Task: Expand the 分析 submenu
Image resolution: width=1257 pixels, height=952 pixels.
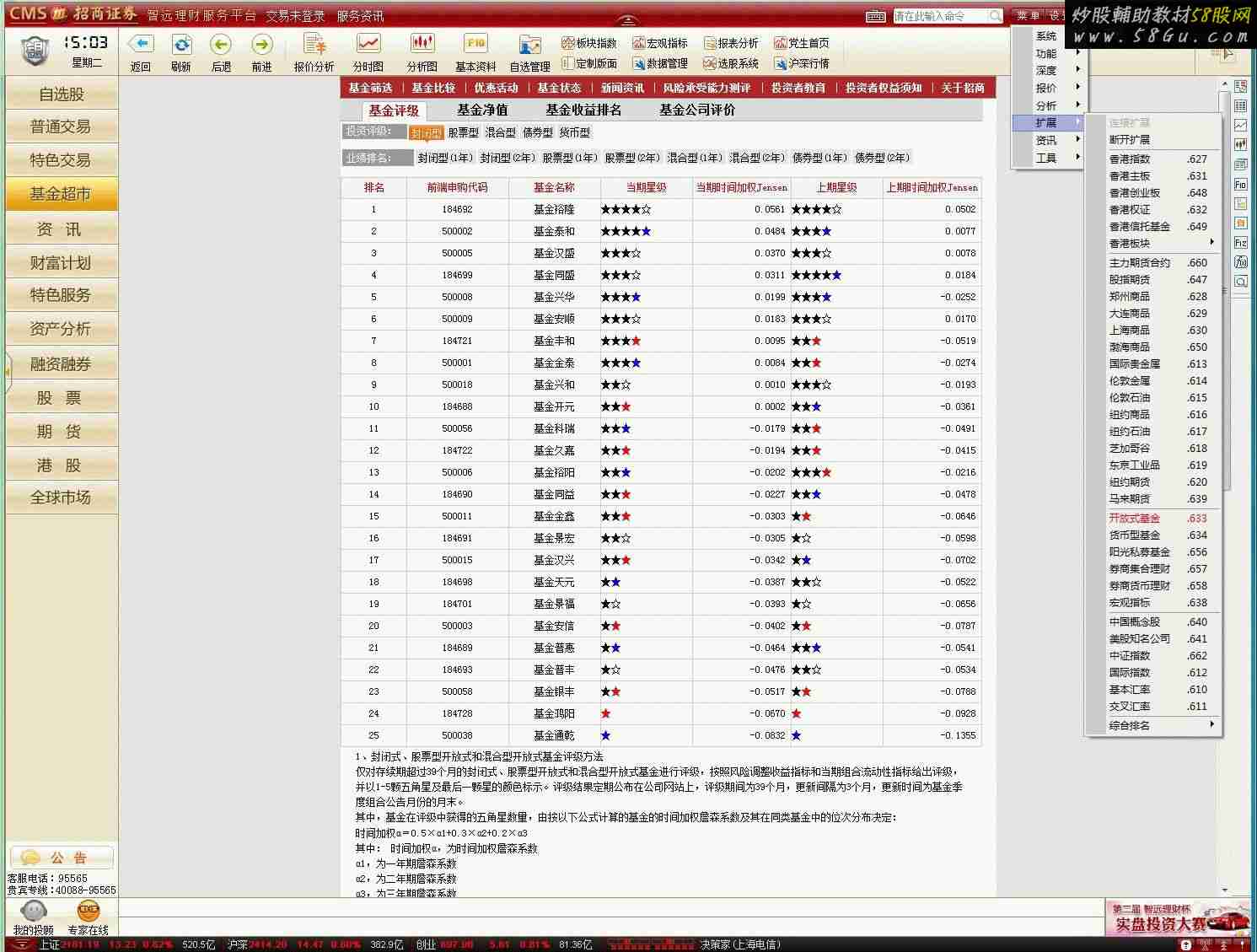Action: pos(1048,105)
